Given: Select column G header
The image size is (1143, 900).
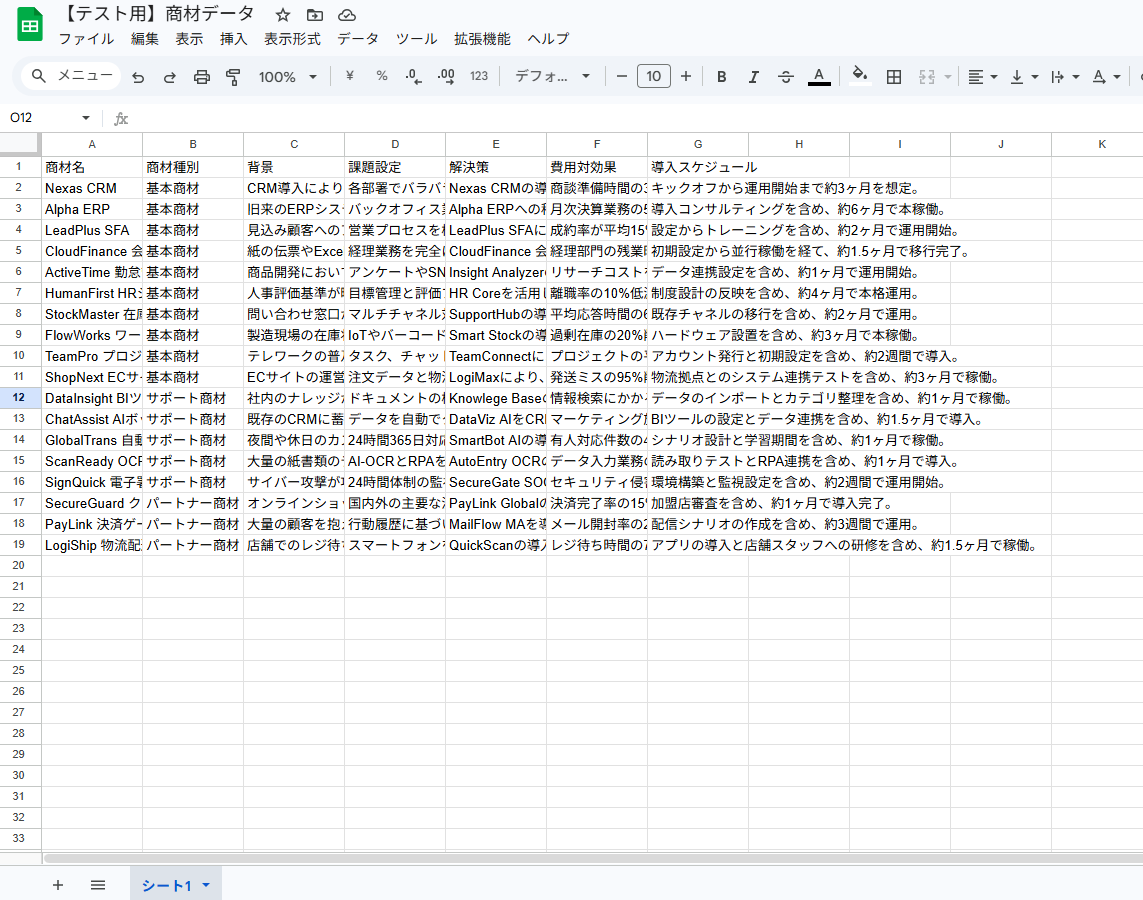Looking at the screenshot, I should (698, 144).
